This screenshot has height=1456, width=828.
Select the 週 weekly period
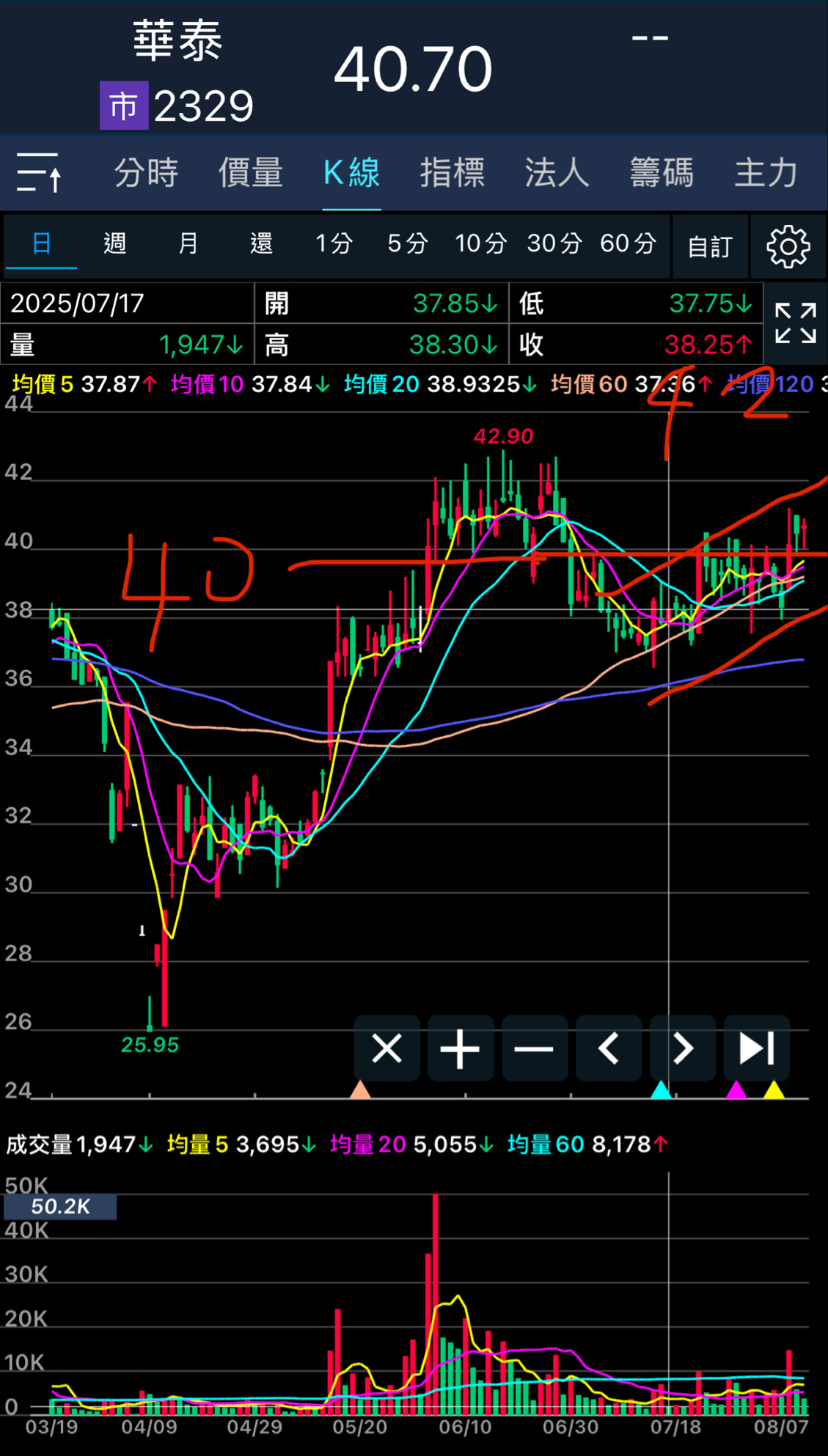114,243
